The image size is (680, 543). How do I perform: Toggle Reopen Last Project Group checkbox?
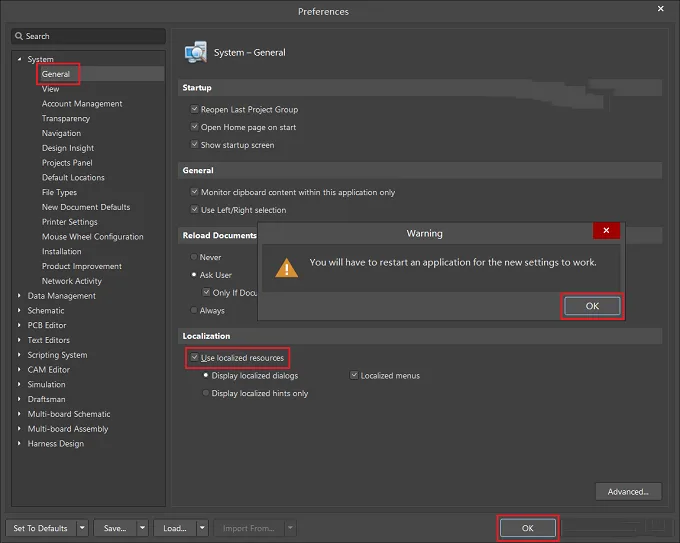(x=195, y=109)
